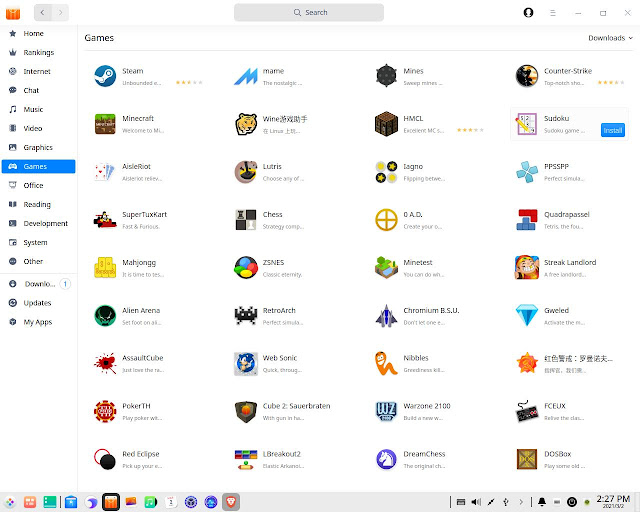The height and width of the screenshot is (512, 640).
Task: Open Updates in sidebar
Action: click(x=38, y=303)
